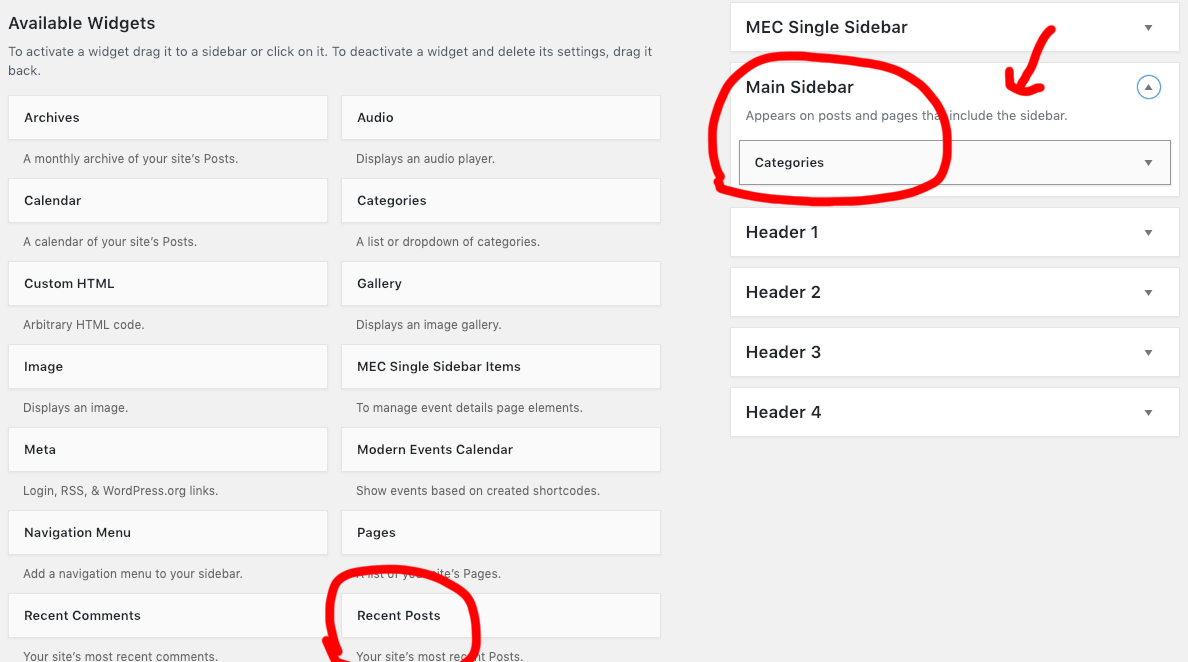
Task: Pick the Custom HTML widget
Action: 167,284
